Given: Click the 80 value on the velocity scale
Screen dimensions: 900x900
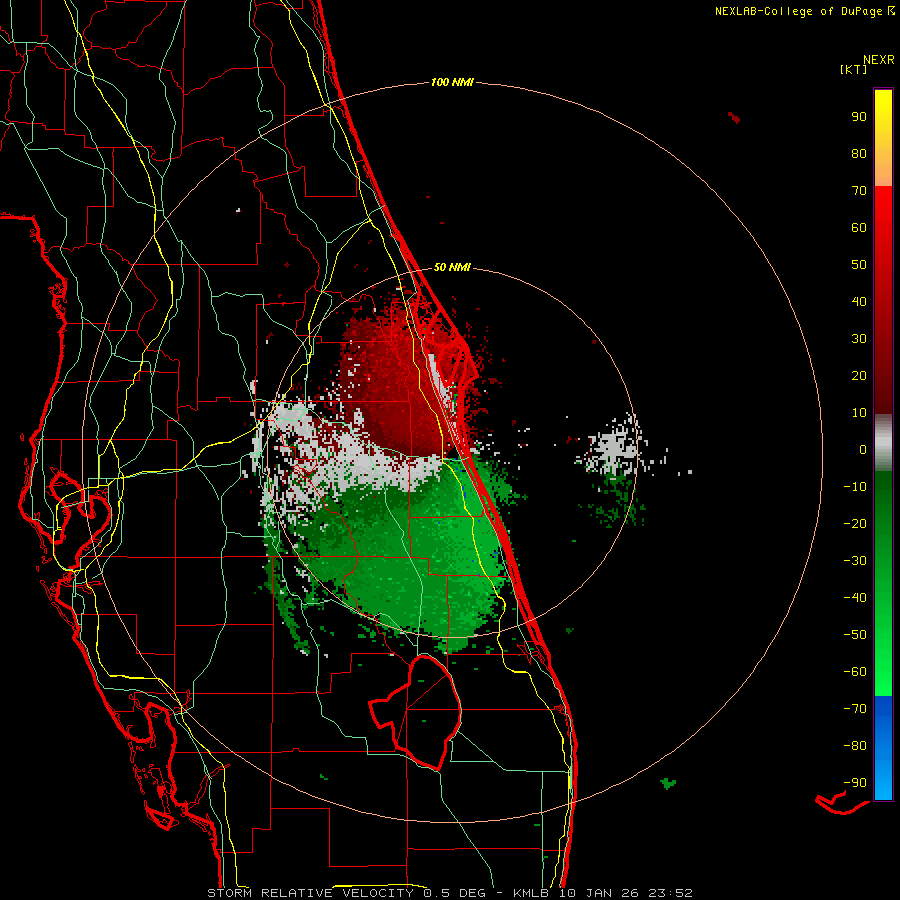Looking at the screenshot, I should pyautogui.click(x=859, y=154).
